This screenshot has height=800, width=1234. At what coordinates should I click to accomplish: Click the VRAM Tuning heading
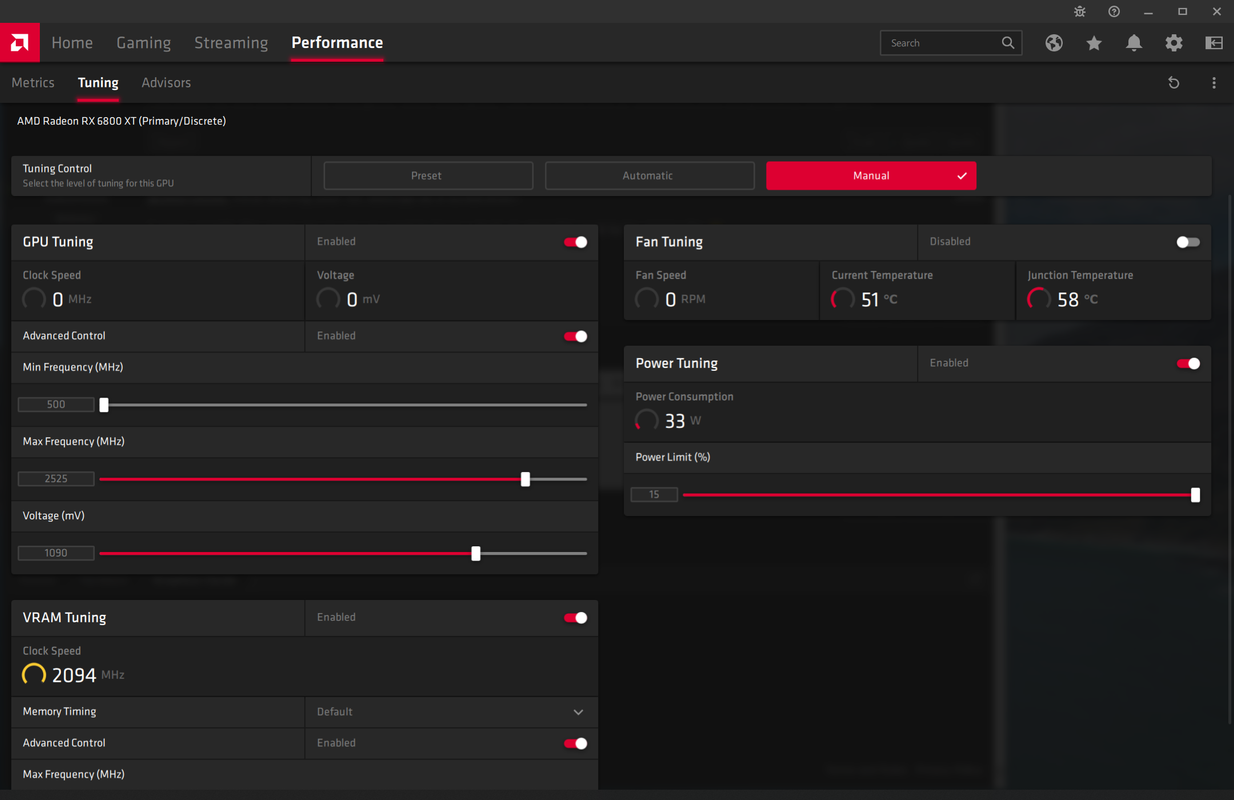(64, 618)
